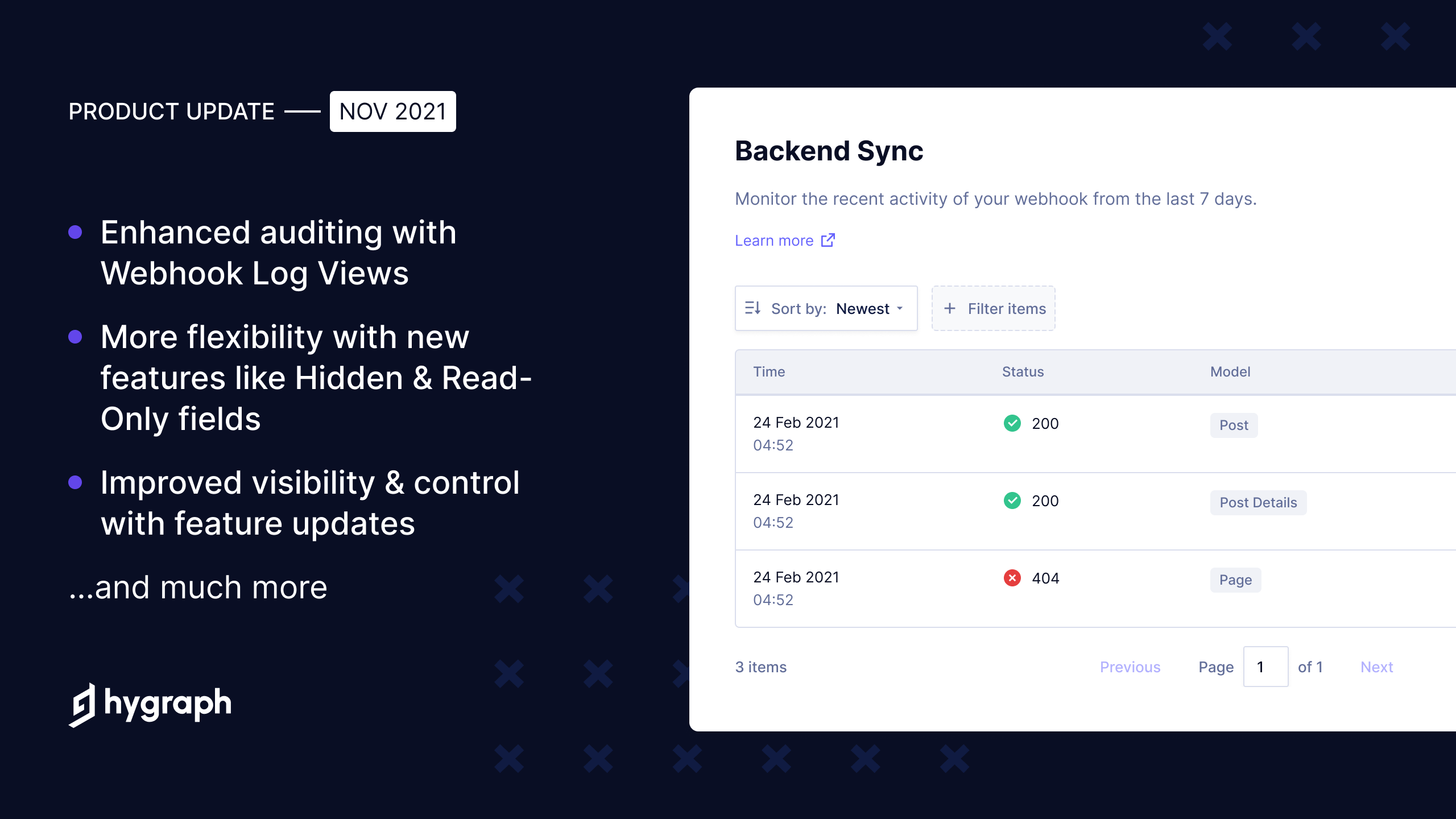Click a purple bullet icon in the feature list
The height and width of the screenshot is (819, 1456).
(x=76, y=231)
